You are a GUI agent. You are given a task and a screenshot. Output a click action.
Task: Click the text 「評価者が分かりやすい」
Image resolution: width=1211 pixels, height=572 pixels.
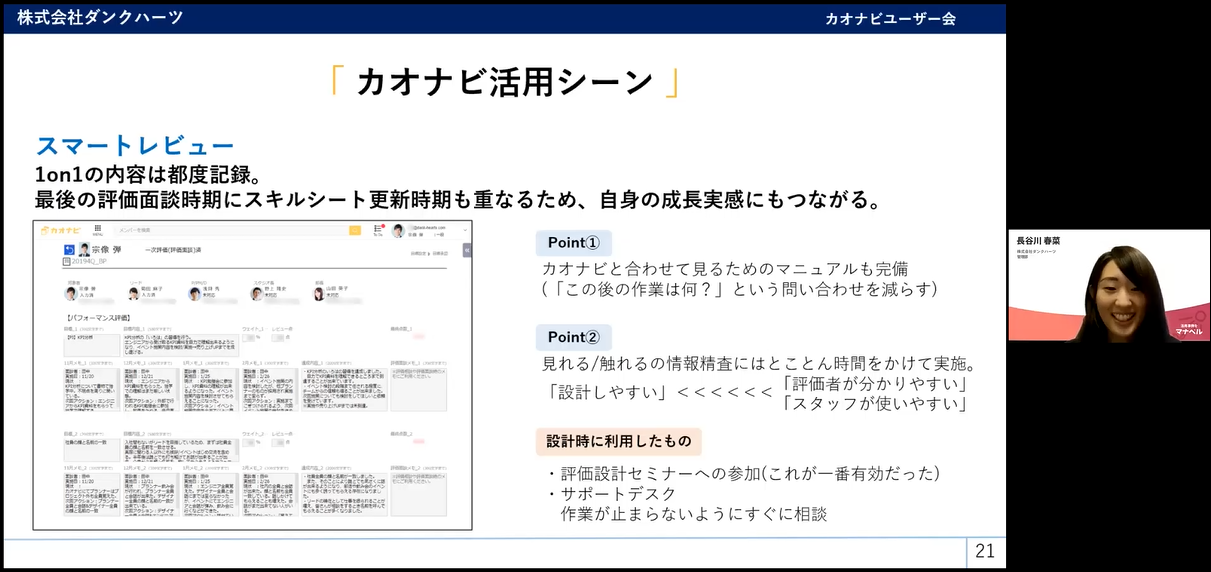(875, 385)
